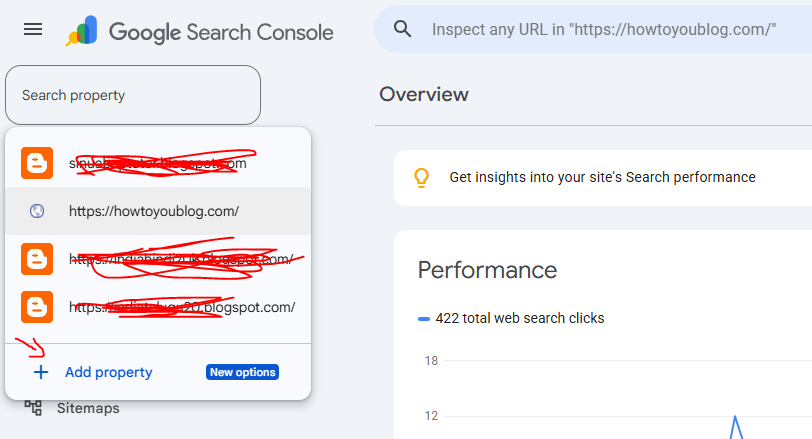Click the blue peak in Performance chart
This screenshot has height=439, width=812.
(x=735, y=427)
